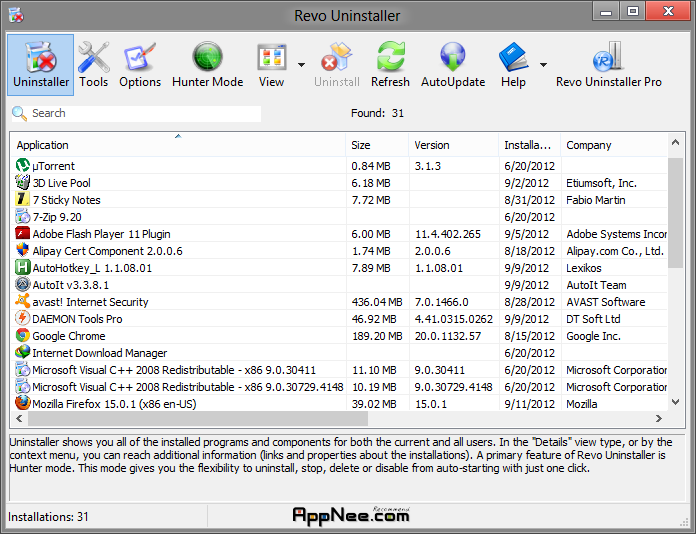Viewport: 696px width, 534px height.
Task: Sort by the Size column header
Action: [x=377, y=145]
